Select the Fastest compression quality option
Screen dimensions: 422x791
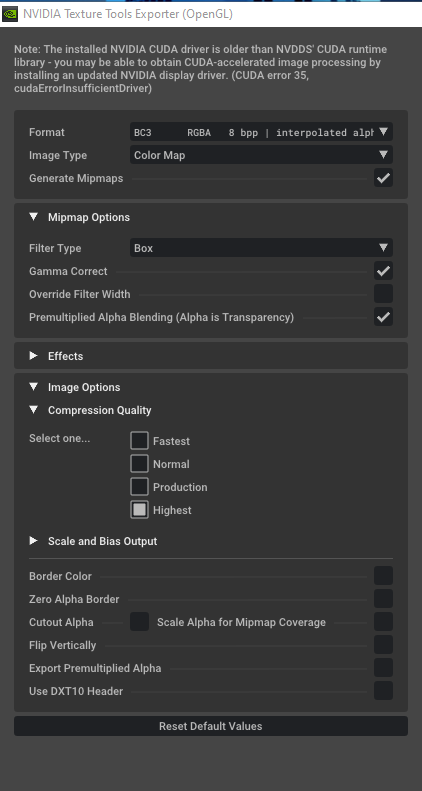point(139,440)
